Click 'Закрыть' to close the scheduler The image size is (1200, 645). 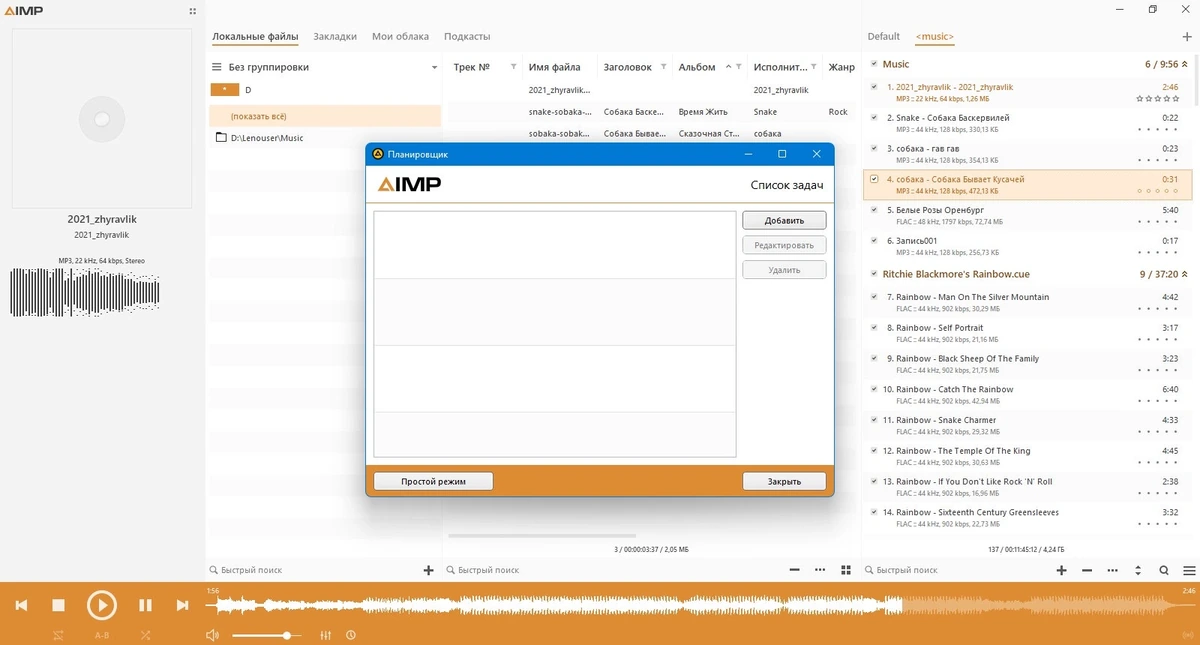pyautogui.click(x=784, y=481)
